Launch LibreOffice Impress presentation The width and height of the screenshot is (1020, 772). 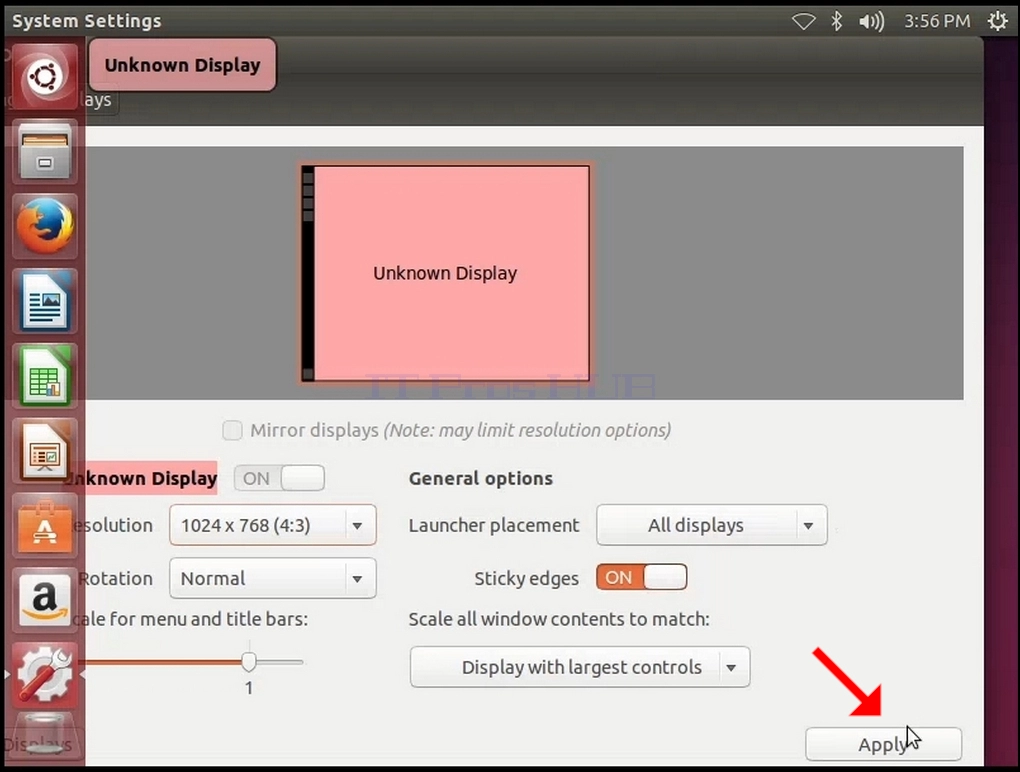click(44, 451)
